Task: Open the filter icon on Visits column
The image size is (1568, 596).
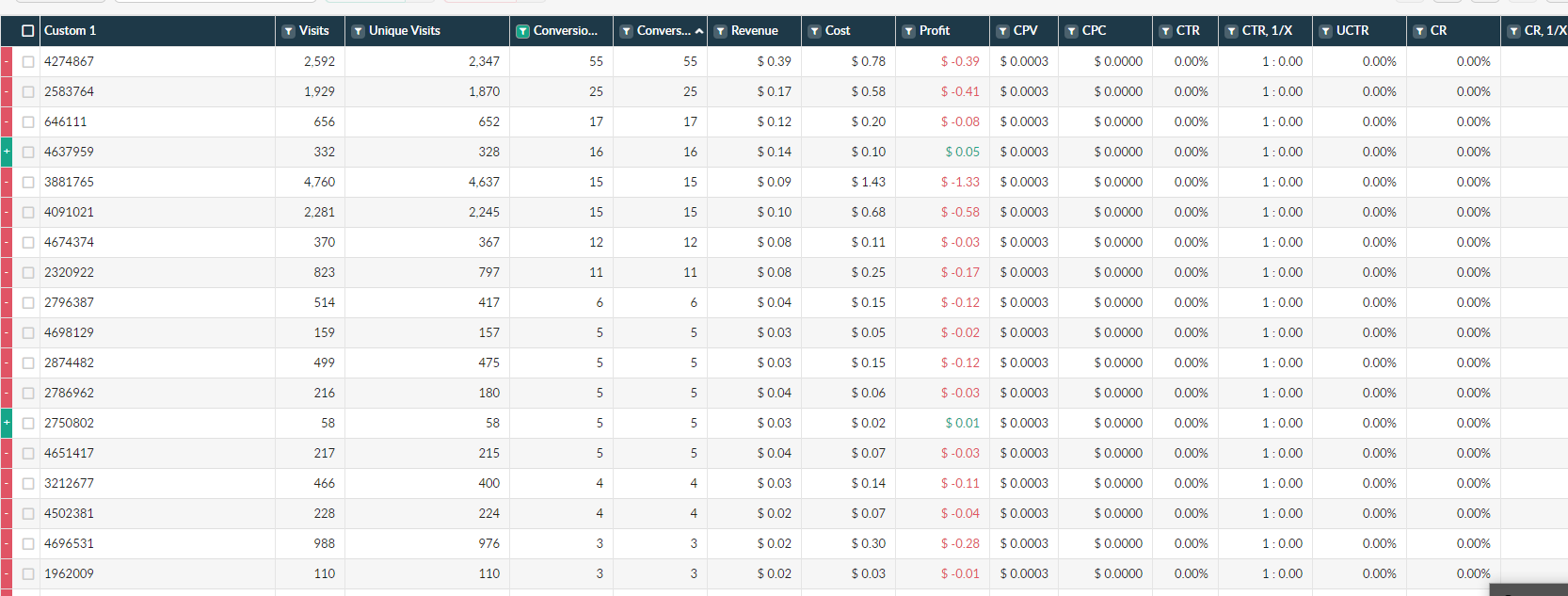Action: tap(289, 31)
